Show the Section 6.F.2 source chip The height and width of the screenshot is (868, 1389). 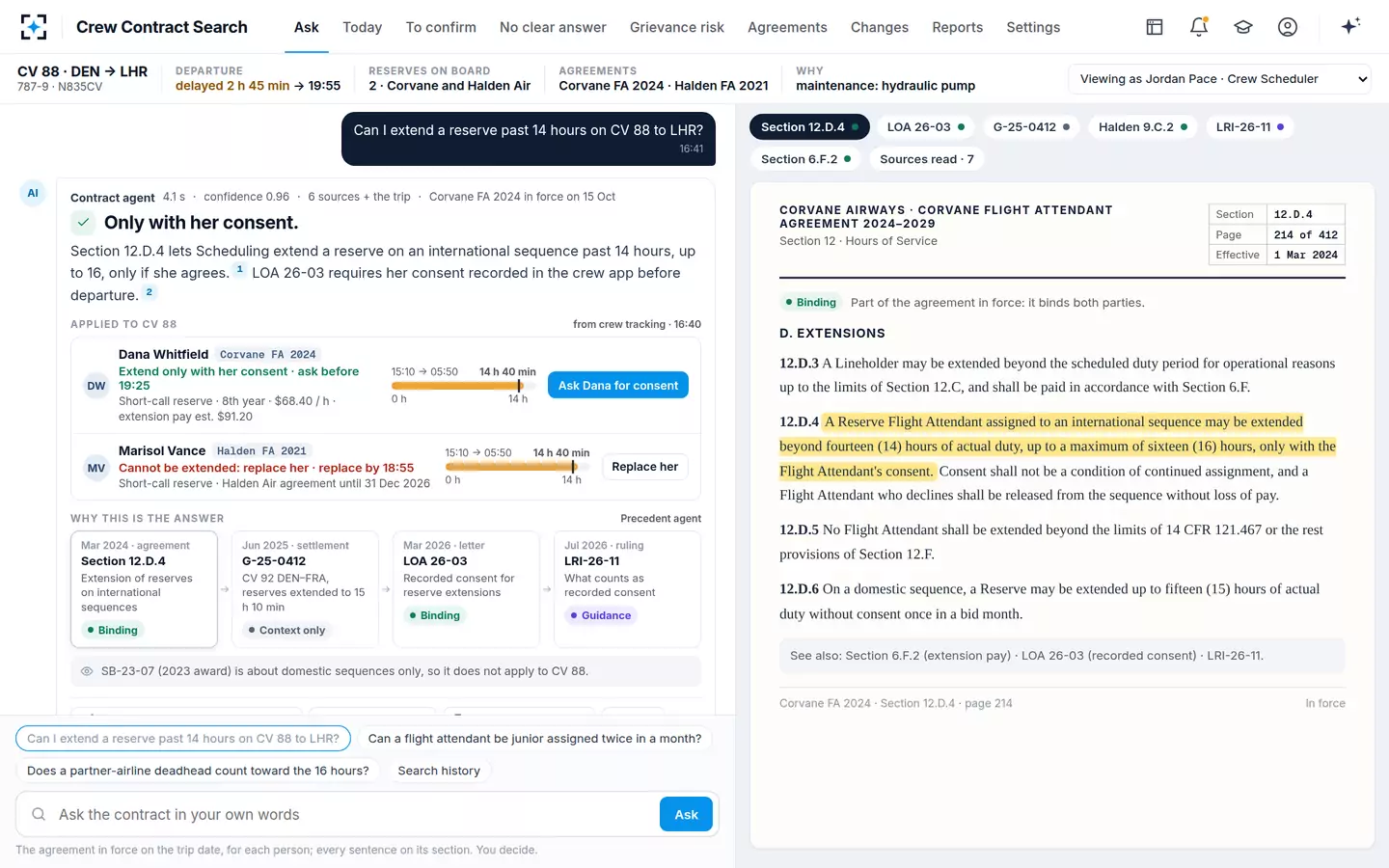click(806, 159)
